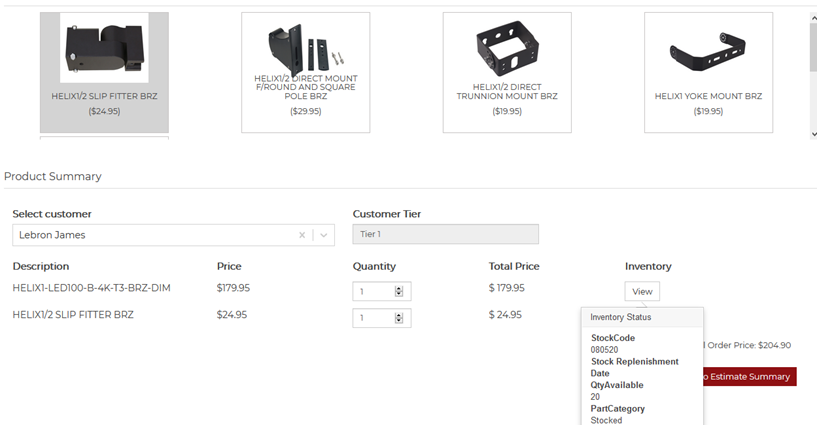Click the HELIX1 YOKE MOUNT BRZ product name
Screen dimensions: 817x425
[708, 97]
